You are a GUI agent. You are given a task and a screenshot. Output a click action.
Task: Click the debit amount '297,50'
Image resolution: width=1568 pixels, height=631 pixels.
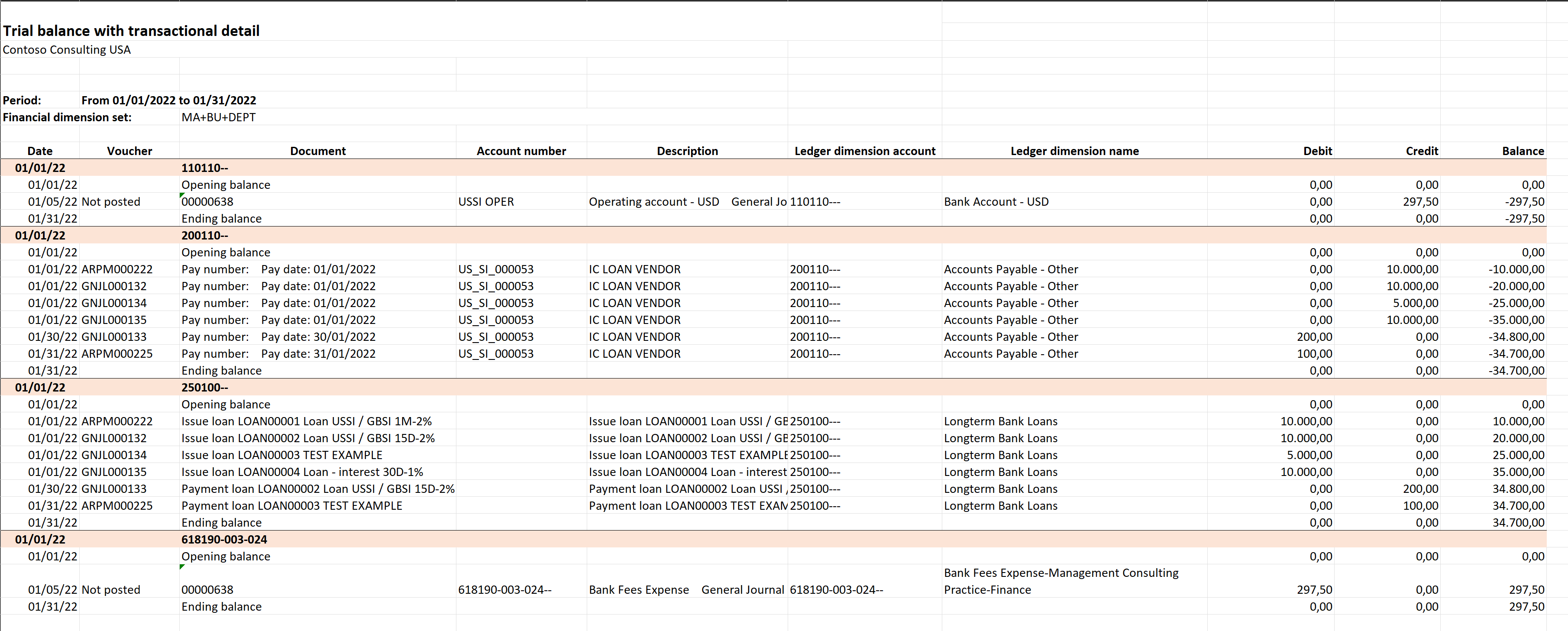pyautogui.click(x=1314, y=590)
